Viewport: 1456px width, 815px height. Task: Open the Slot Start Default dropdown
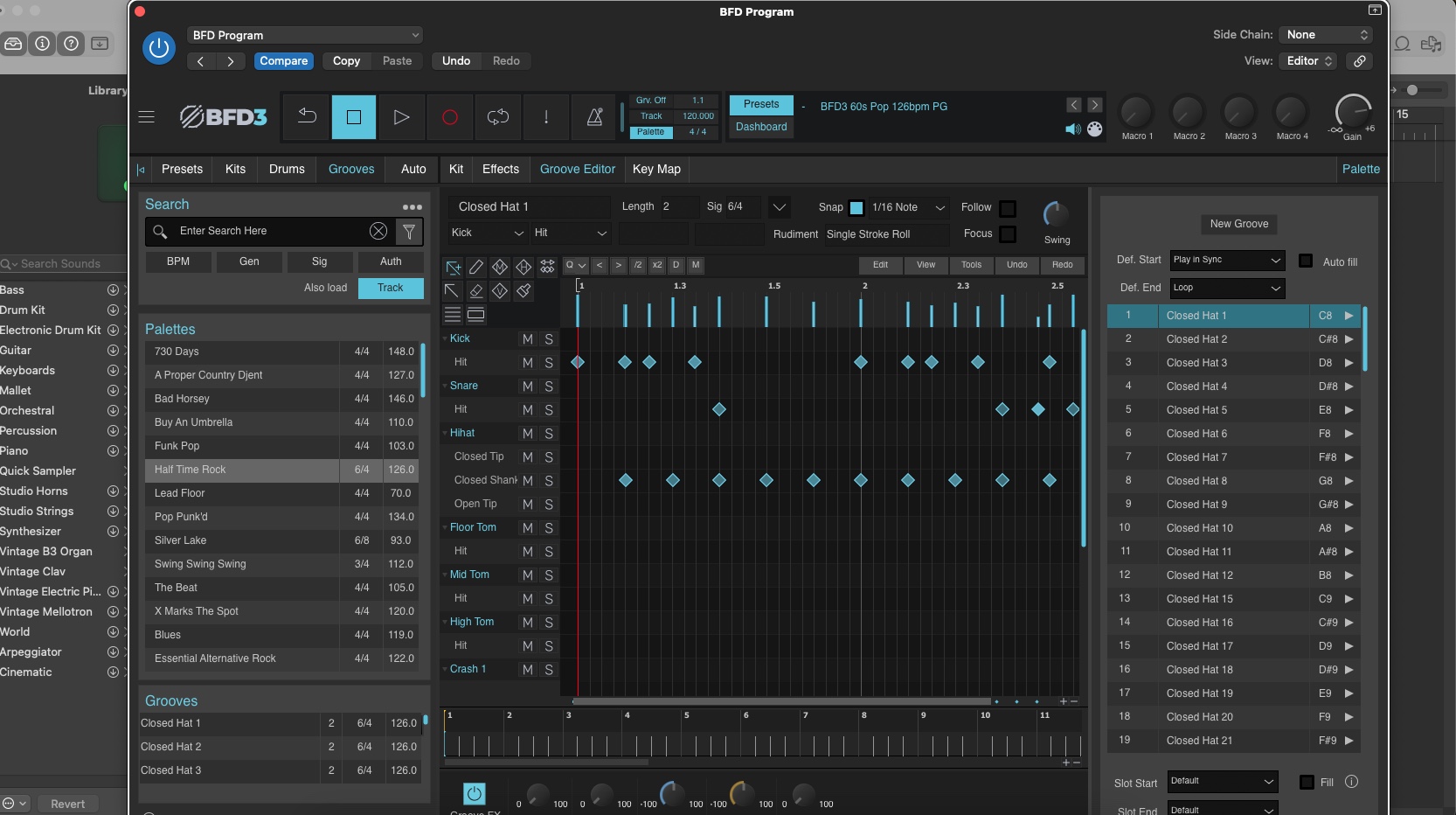[1223, 781]
